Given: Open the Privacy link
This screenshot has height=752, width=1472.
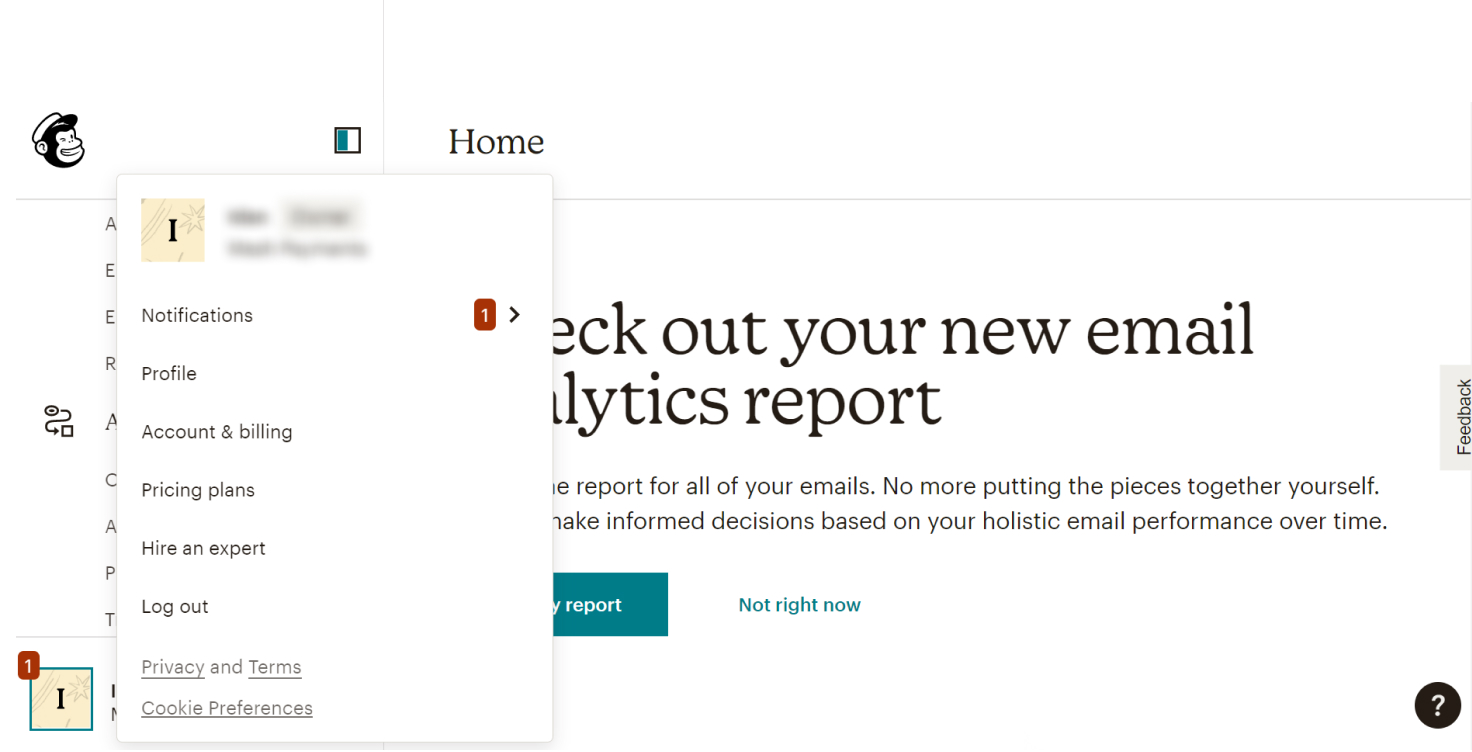Looking at the screenshot, I should (172, 667).
